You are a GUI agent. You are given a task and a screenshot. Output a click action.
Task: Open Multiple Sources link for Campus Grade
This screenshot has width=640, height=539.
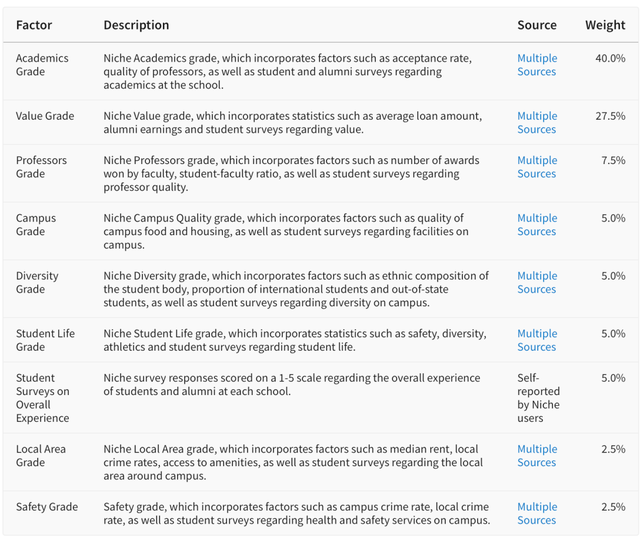click(x=537, y=225)
